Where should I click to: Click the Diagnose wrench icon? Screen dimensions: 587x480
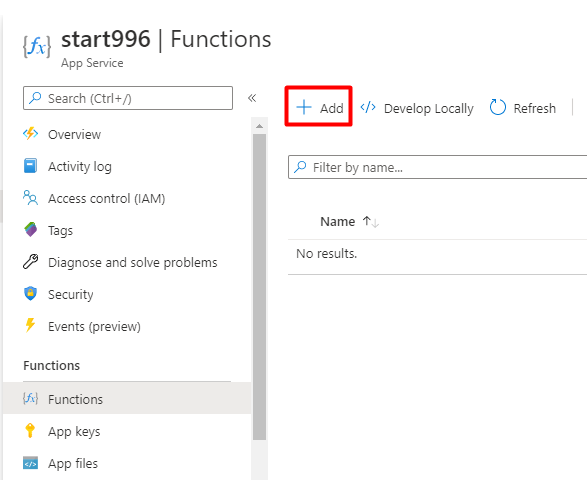30,262
